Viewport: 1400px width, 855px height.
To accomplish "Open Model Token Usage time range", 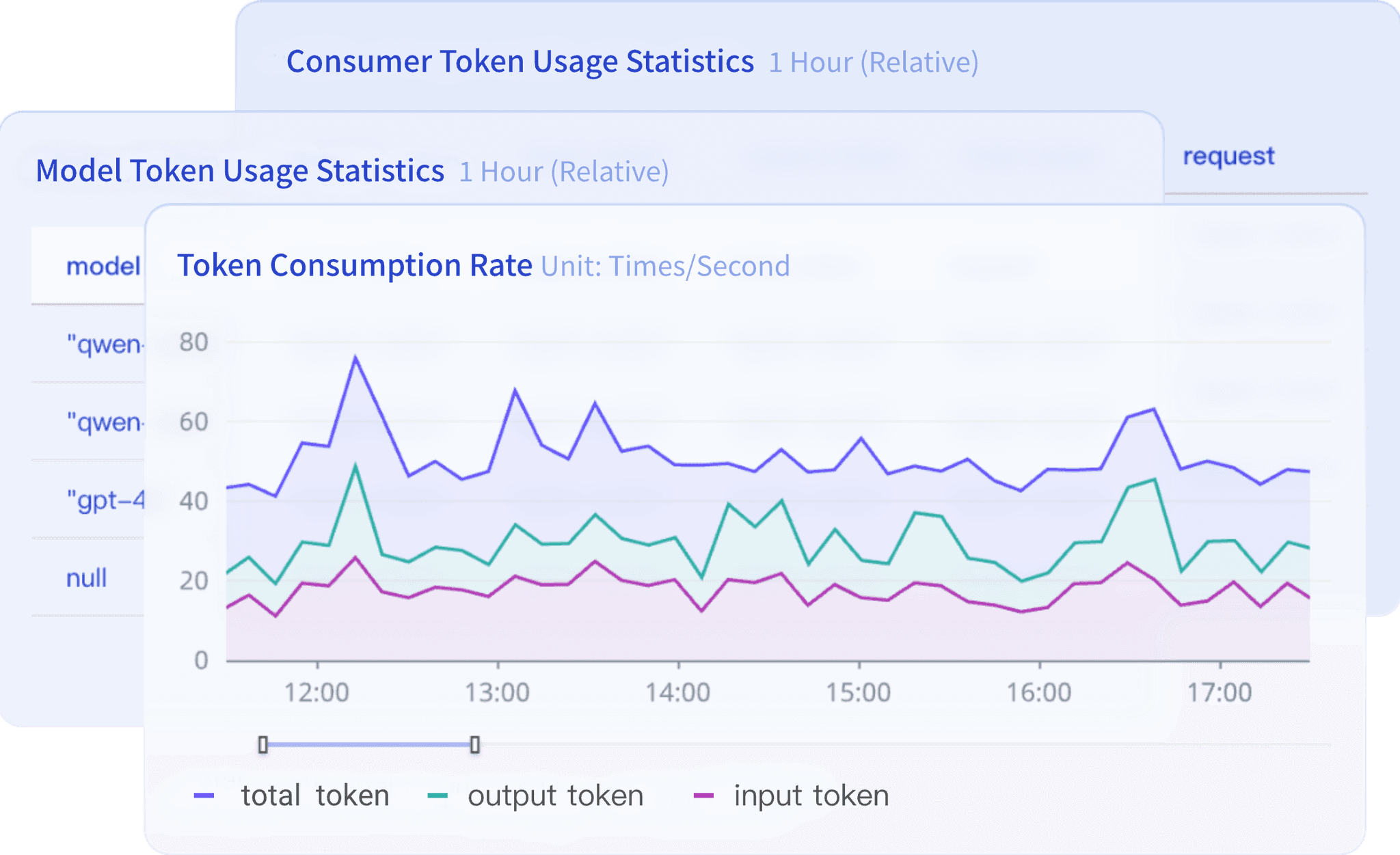I will pos(563,172).
